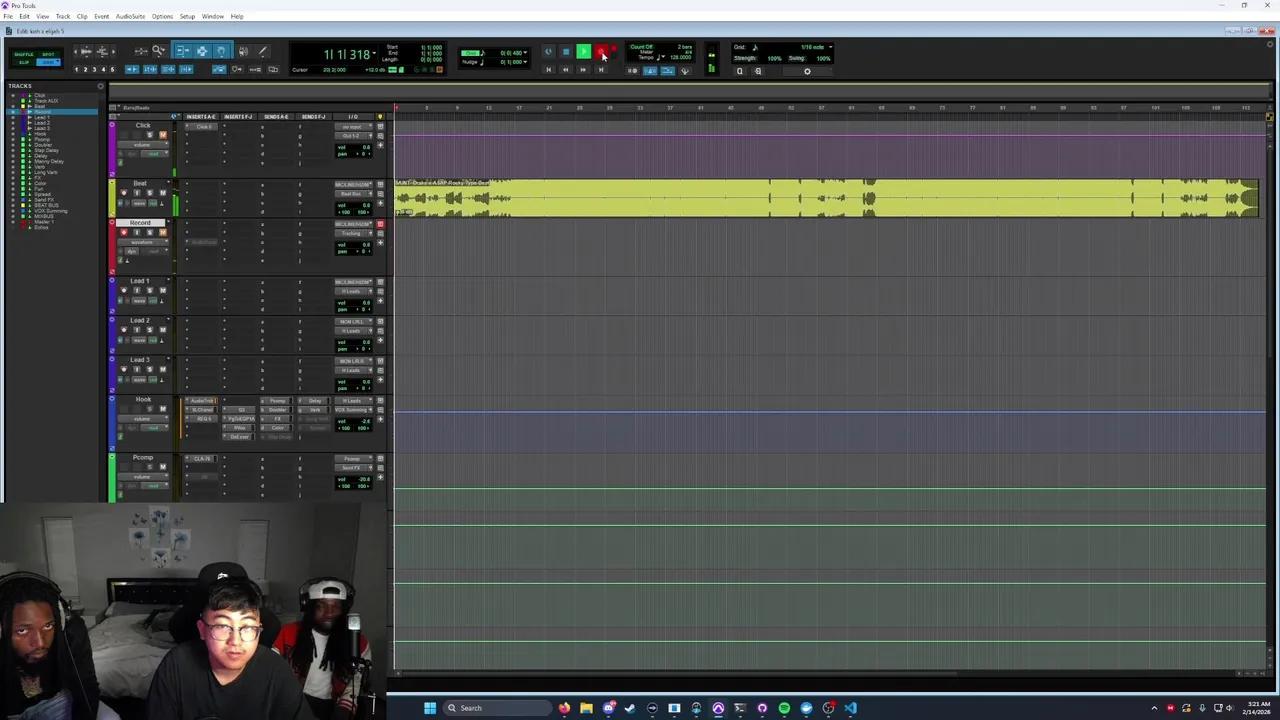Enable Slip edit mode
Viewport: 1280px width, 720px height.
click(x=23, y=62)
